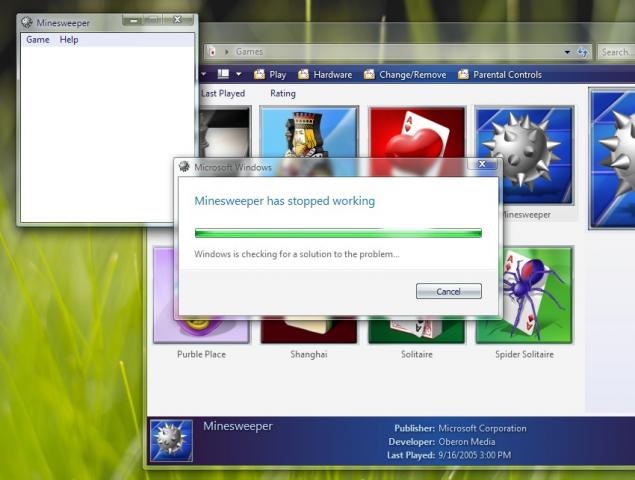
Task: Choose Change/Remove in the Games toolbar
Action: point(405,75)
